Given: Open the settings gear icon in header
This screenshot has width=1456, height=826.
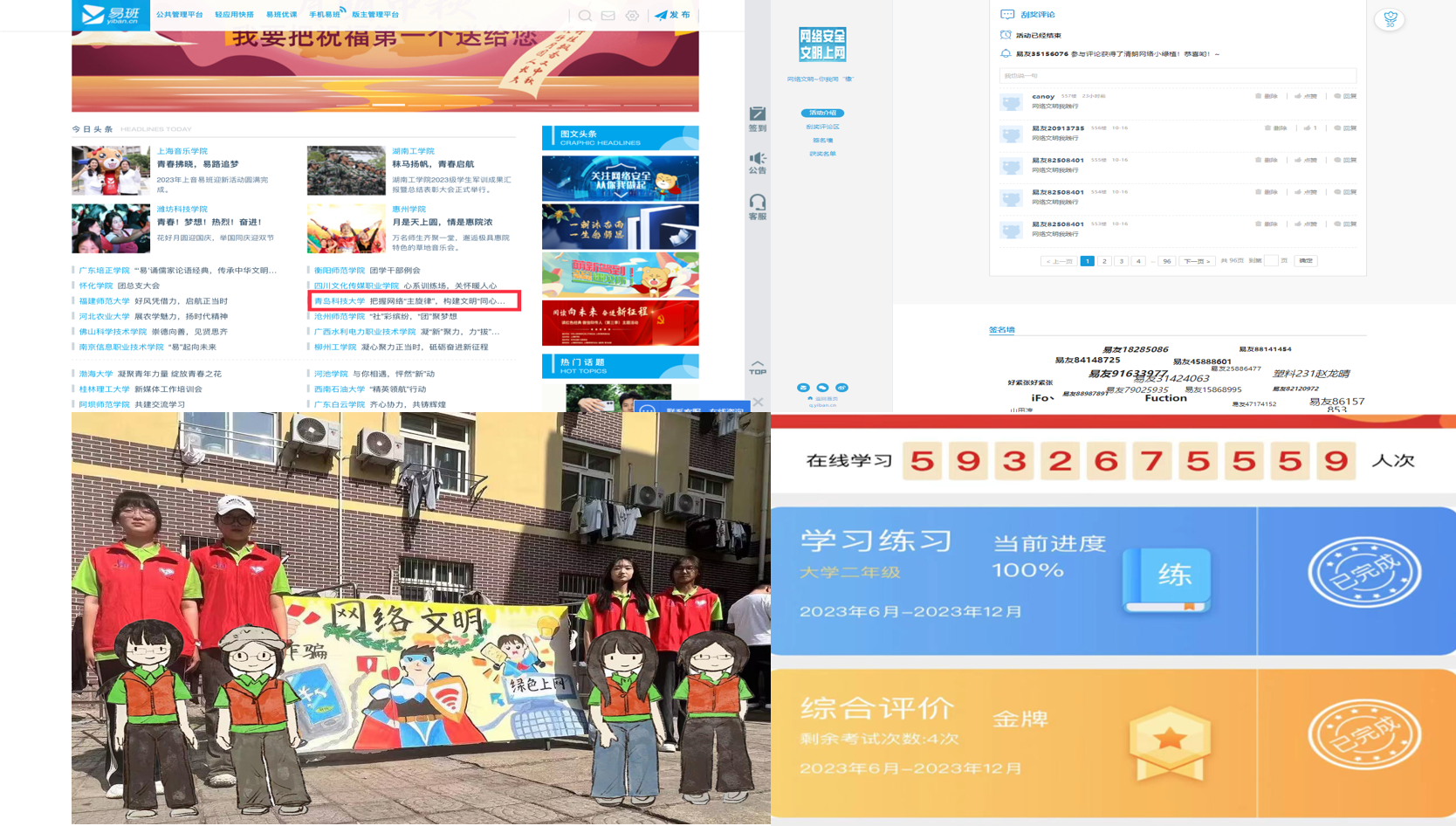Looking at the screenshot, I should 632,16.
